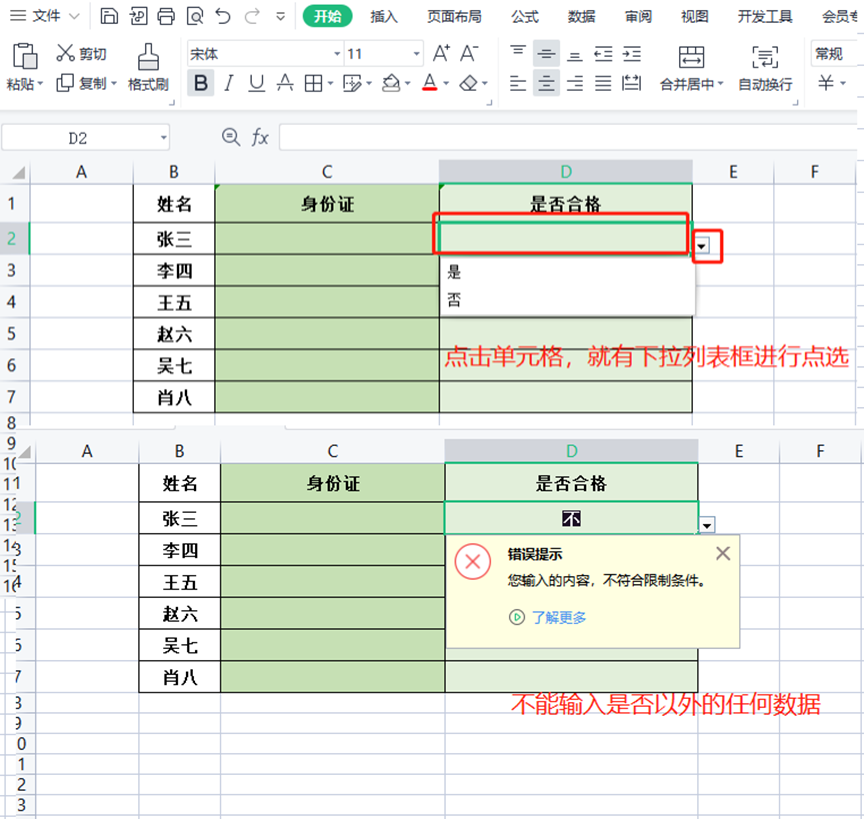The image size is (864, 819).
Task: Switch to the 视图 View tab
Action: click(694, 17)
